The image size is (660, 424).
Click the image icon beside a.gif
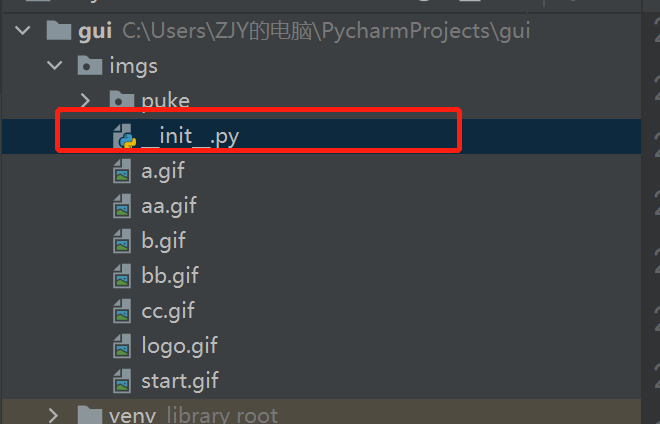click(x=122, y=171)
